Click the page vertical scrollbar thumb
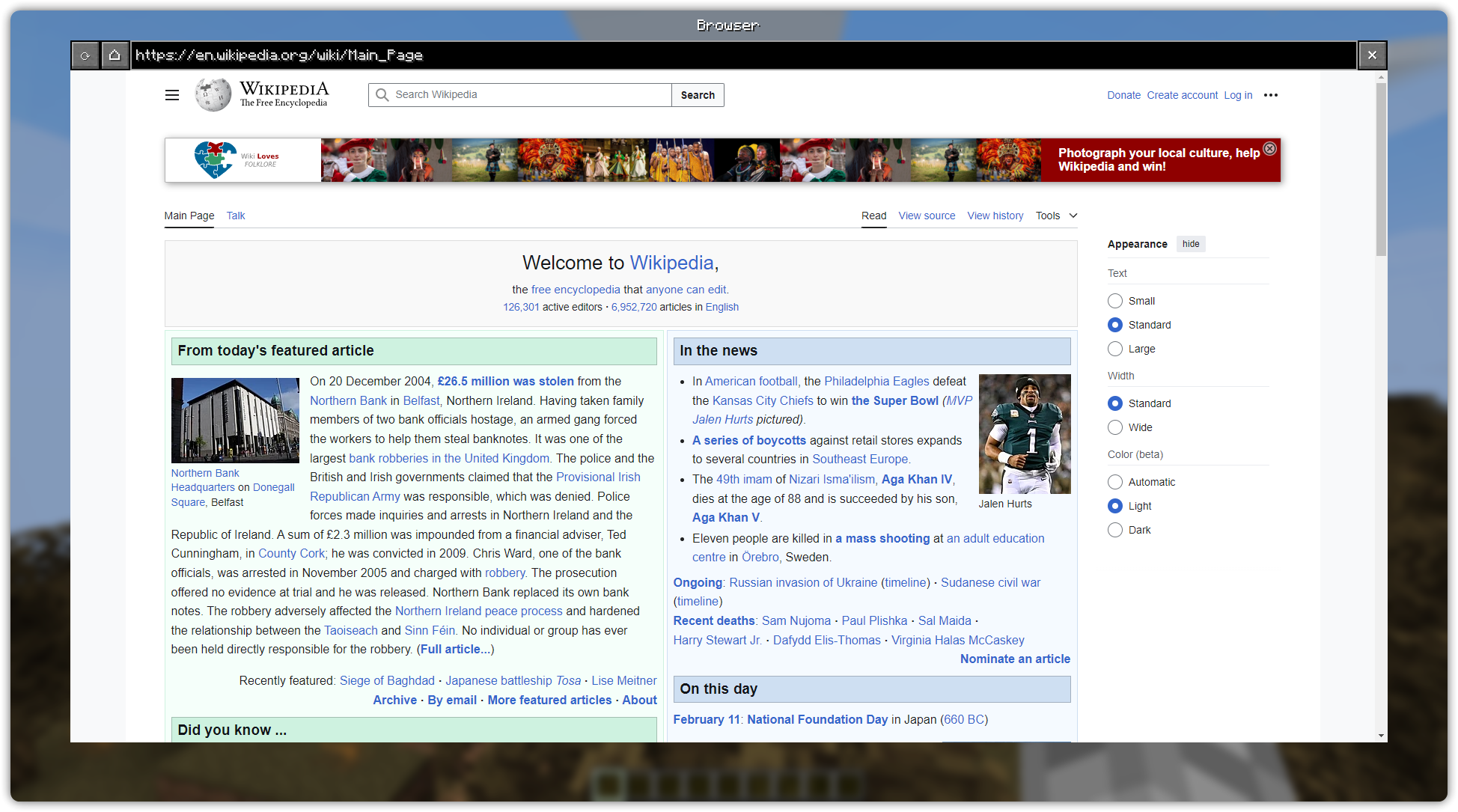 [x=1381, y=170]
